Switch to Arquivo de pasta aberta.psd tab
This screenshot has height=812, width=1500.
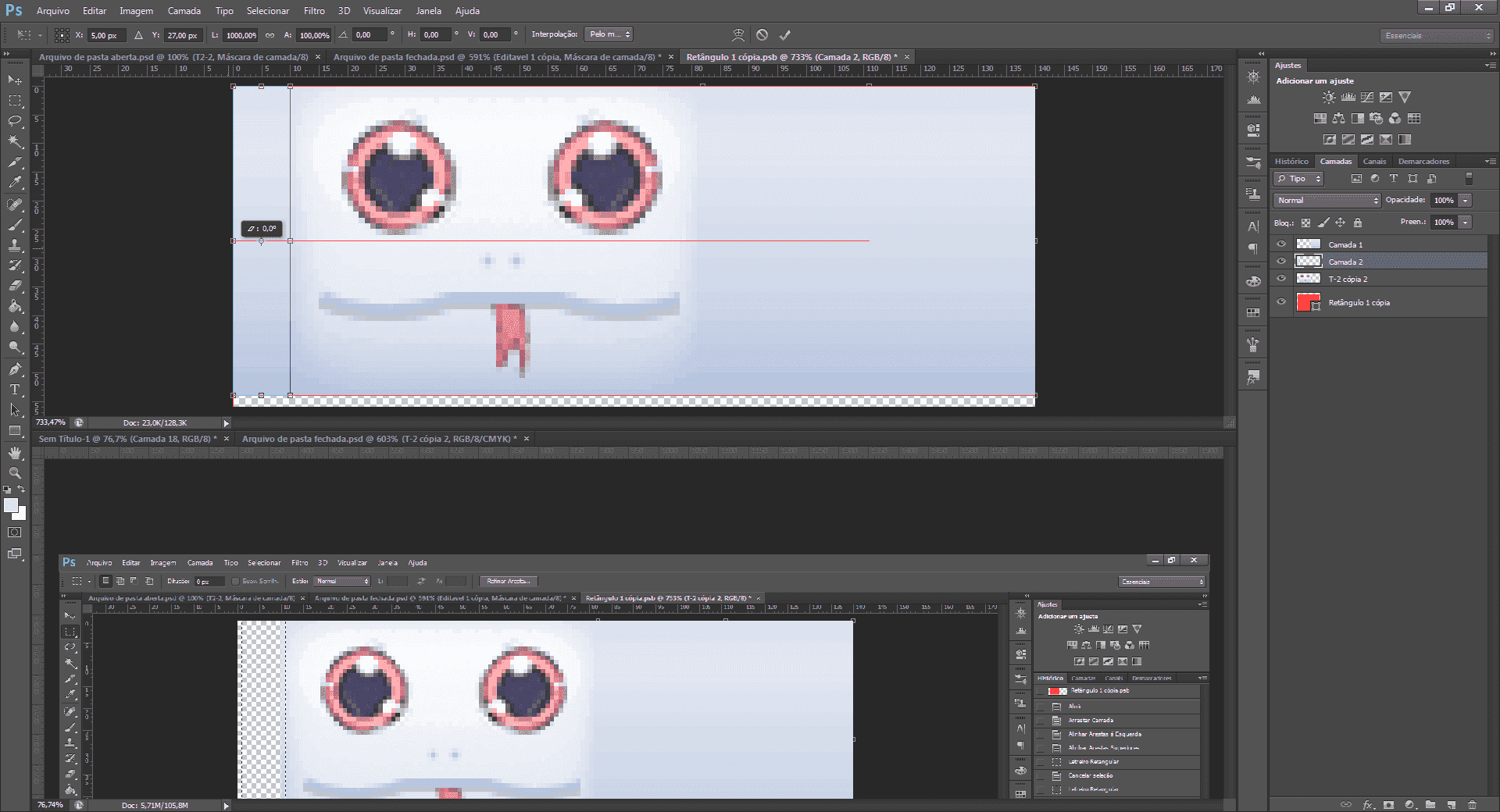click(173, 57)
